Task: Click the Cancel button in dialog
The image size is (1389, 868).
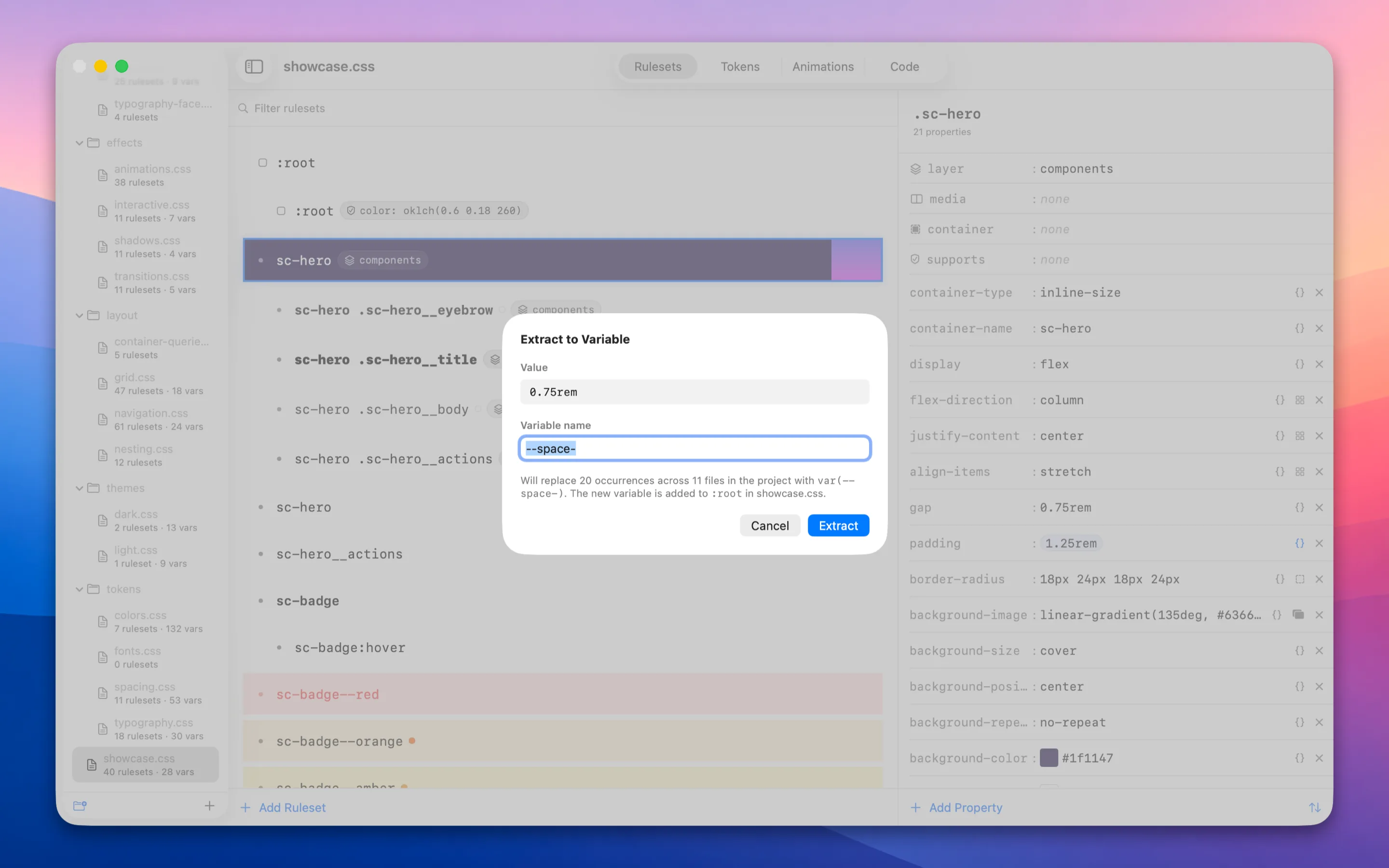Action: coord(770,526)
